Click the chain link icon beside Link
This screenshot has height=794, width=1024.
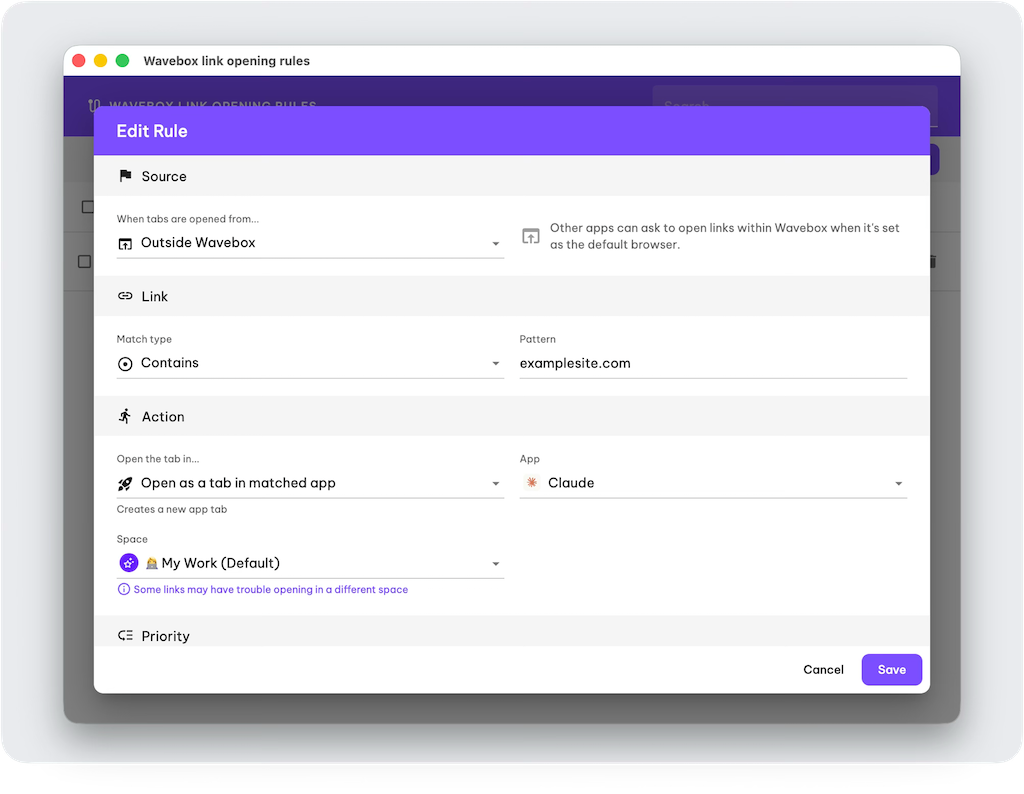(125, 296)
